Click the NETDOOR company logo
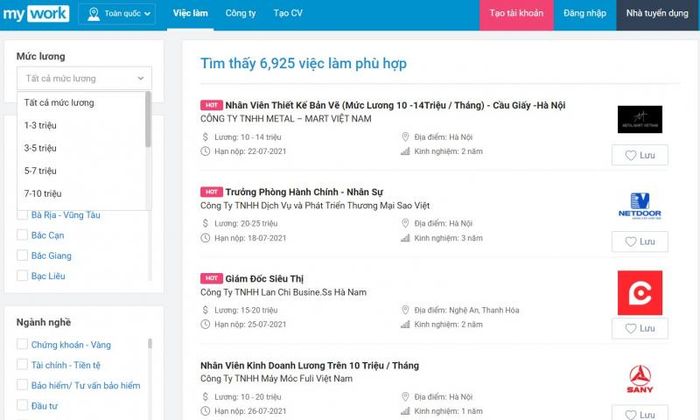Screen dimensions: 700x420 click(x=639, y=205)
